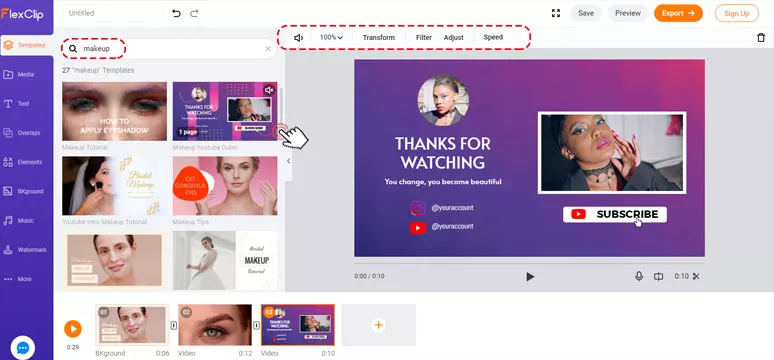Toggle mute icon on Youtube Outro thumbnail
The height and width of the screenshot is (360, 774).
click(x=269, y=90)
